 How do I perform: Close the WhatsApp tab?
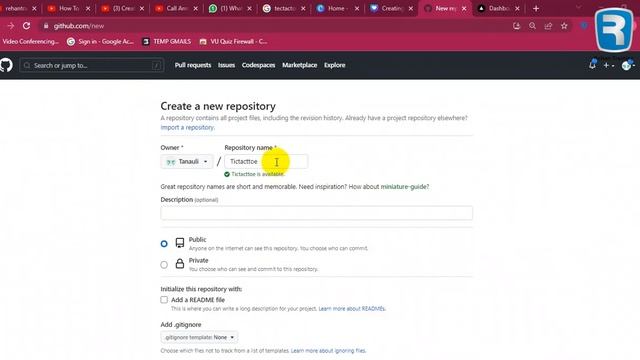[249, 8]
